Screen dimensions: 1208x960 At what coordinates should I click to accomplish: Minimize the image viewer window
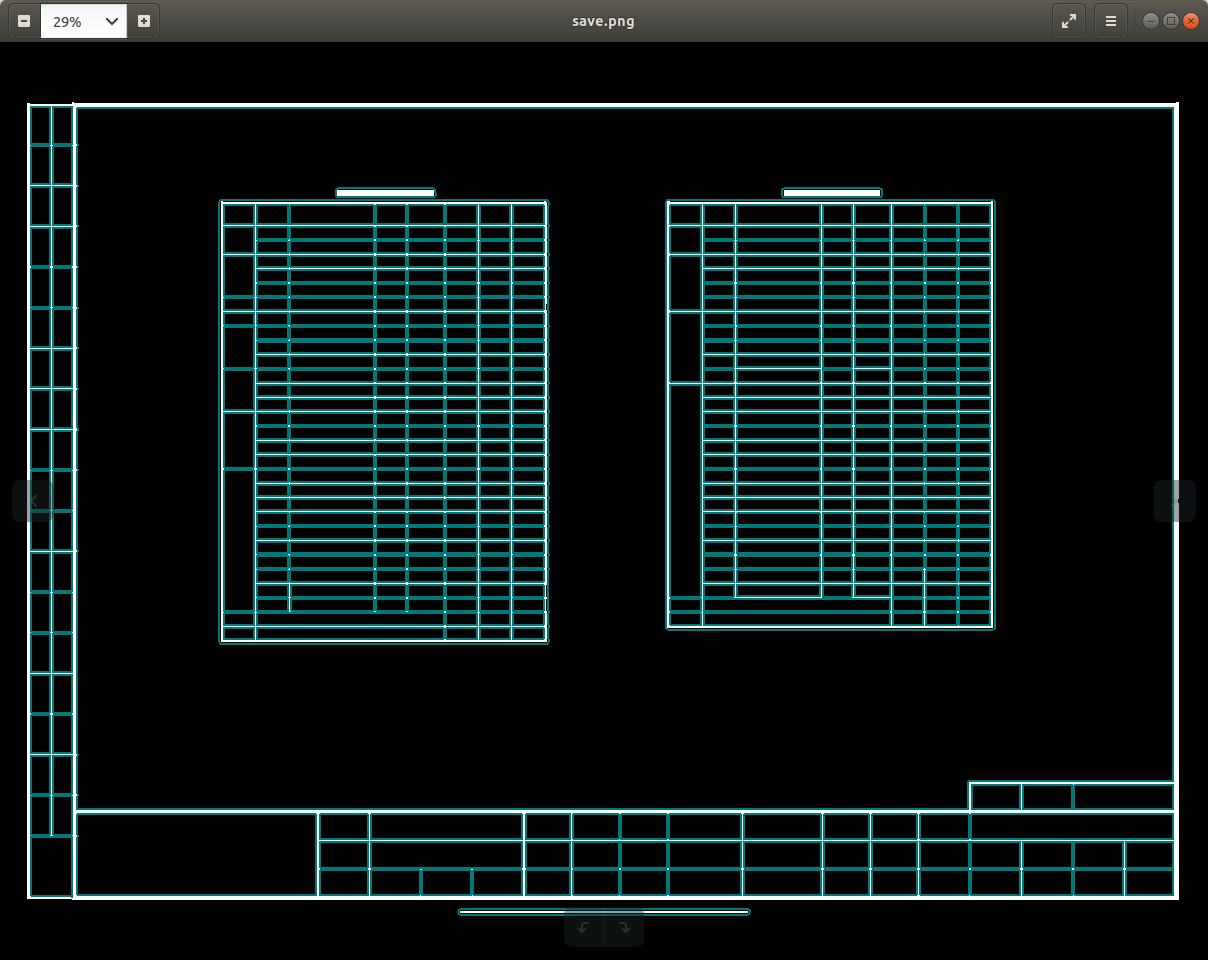point(1150,21)
